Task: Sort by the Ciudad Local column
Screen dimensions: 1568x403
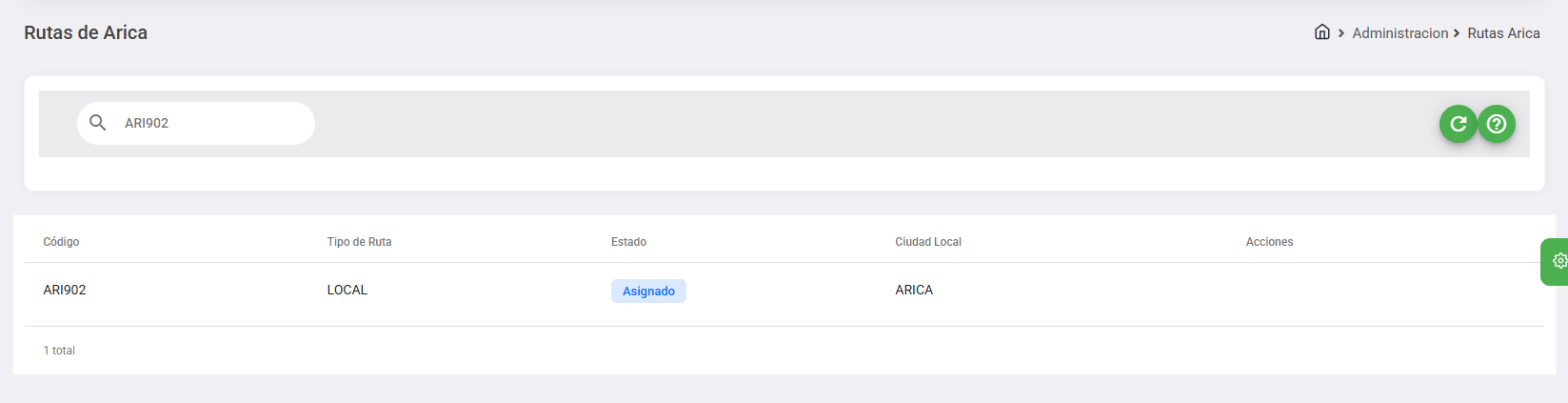Action: [x=927, y=242]
